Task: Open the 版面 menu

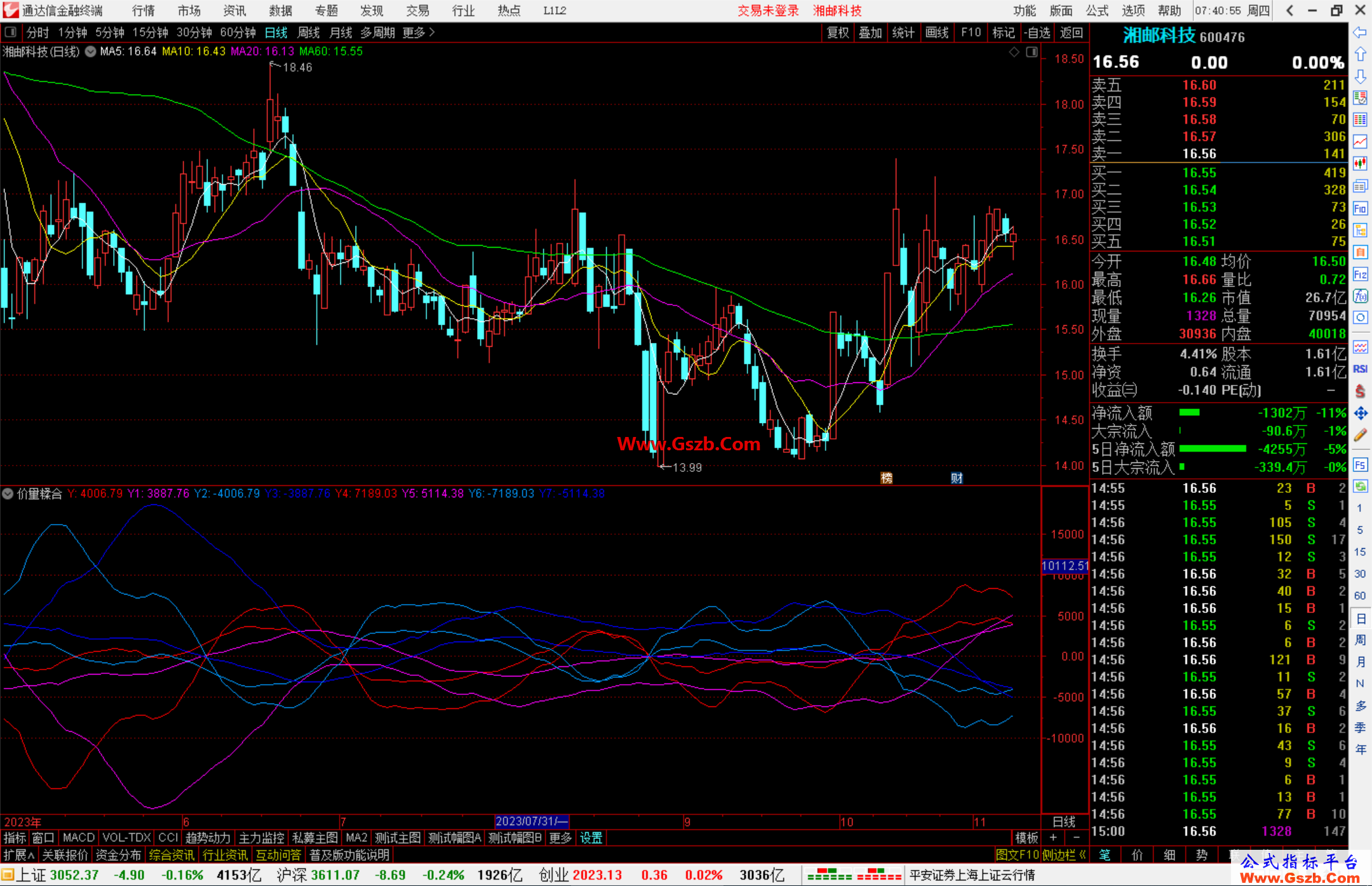Action: (1061, 11)
